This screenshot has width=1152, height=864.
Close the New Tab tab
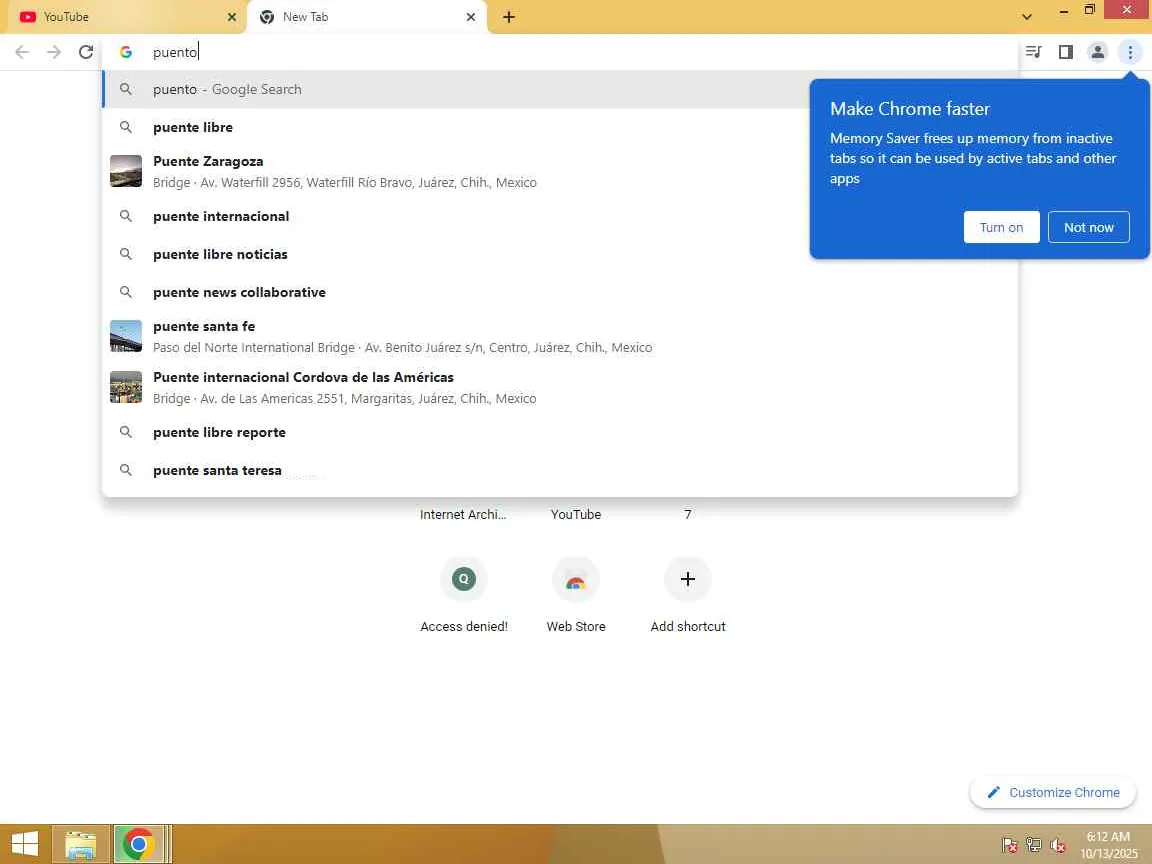[471, 17]
